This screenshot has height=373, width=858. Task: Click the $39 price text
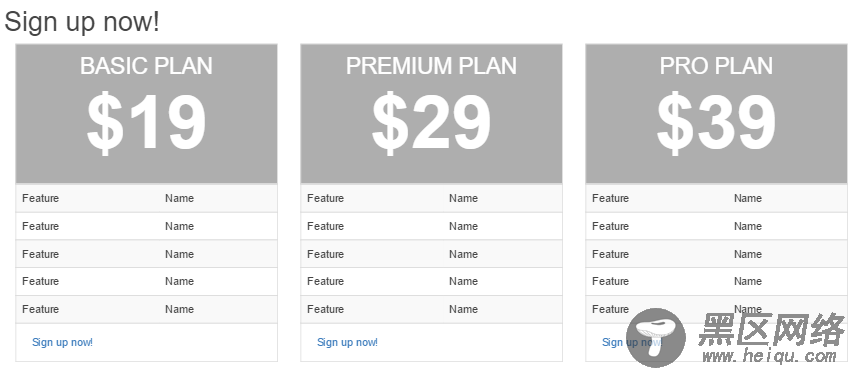pyautogui.click(x=716, y=123)
